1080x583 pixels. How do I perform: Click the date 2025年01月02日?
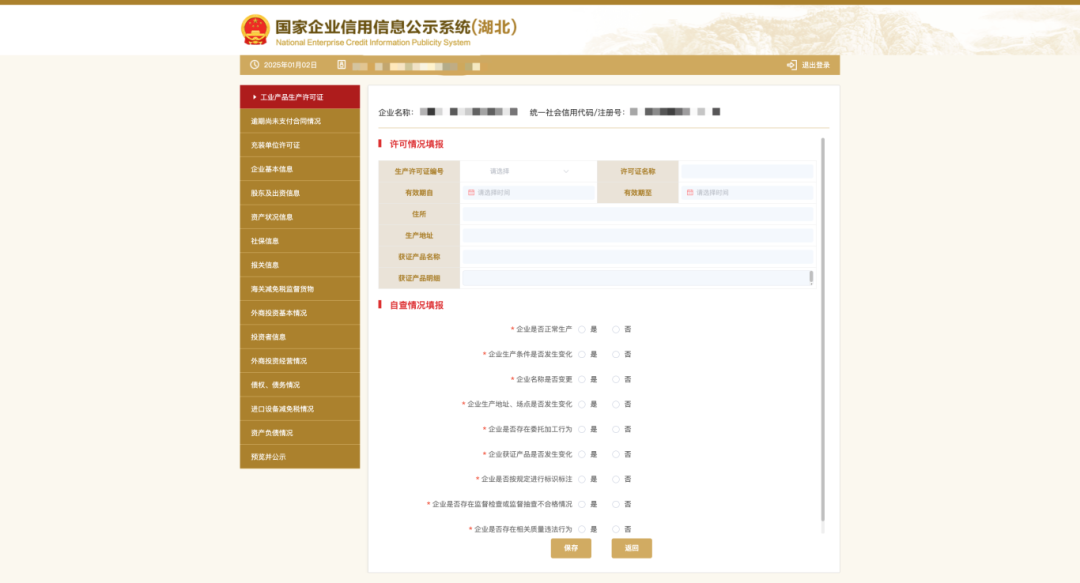pyautogui.click(x=290, y=65)
